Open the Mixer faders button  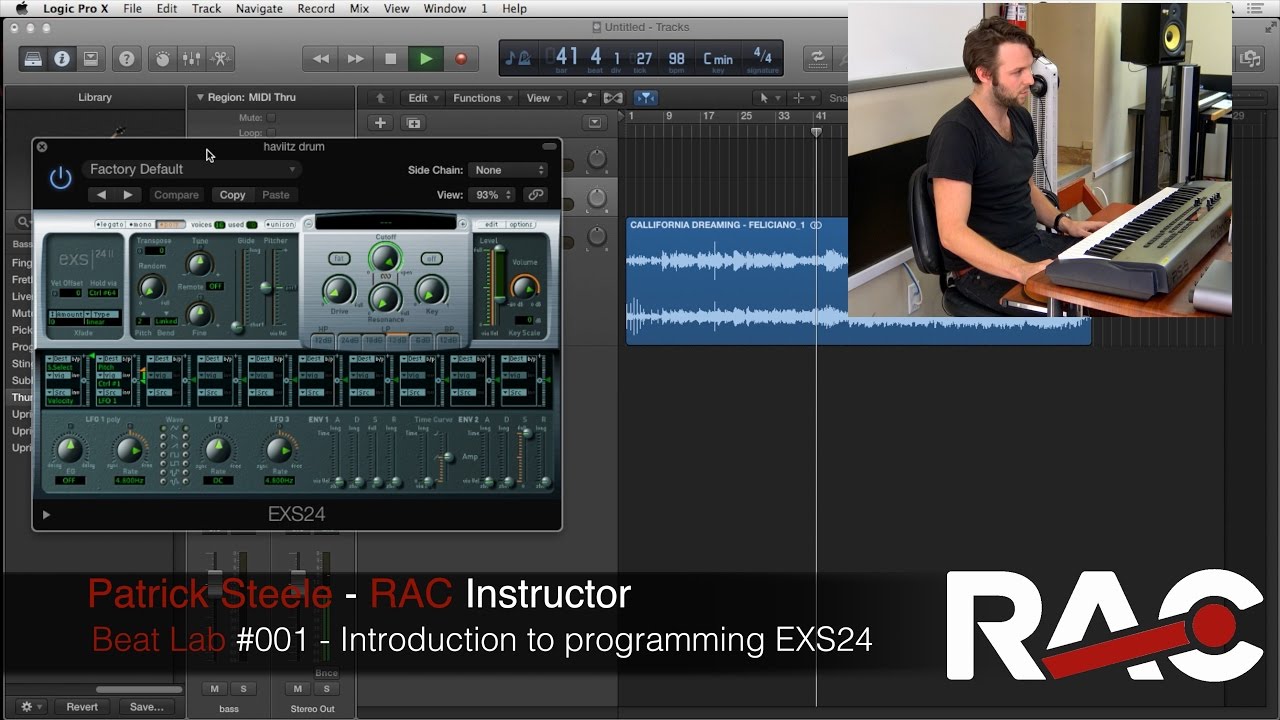[x=191, y=59]
